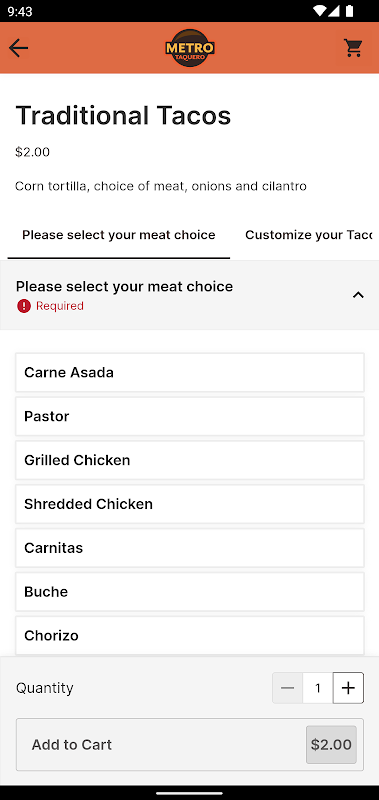
Task: Open the shopping cart icon
Action: (x=353, y=48)
